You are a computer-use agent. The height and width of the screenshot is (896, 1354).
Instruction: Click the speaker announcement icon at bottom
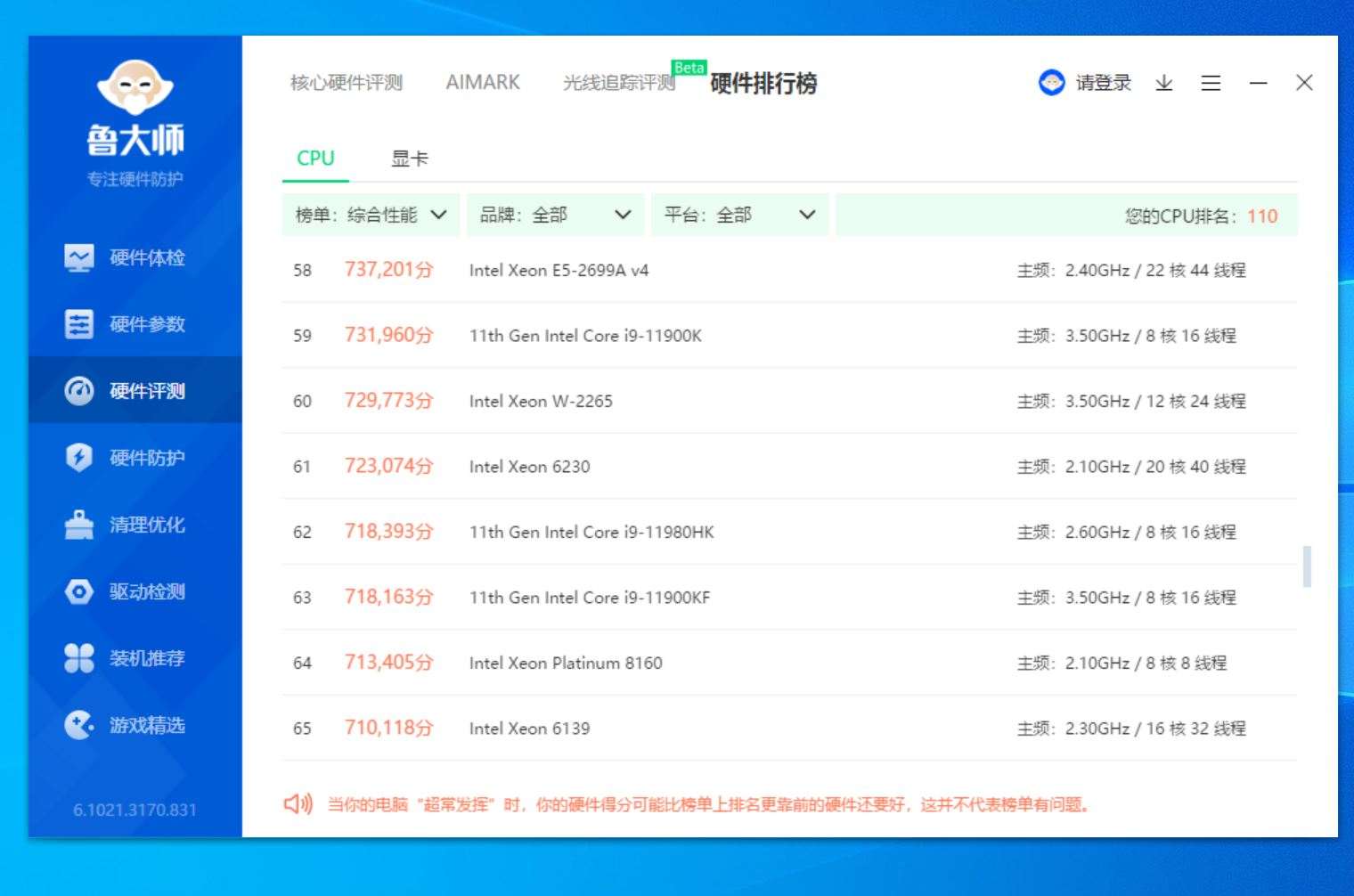tap(298, 804)
